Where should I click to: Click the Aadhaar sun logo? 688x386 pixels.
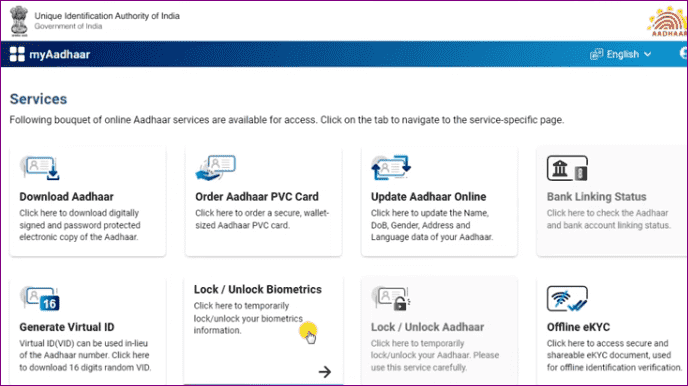[667, 21]
